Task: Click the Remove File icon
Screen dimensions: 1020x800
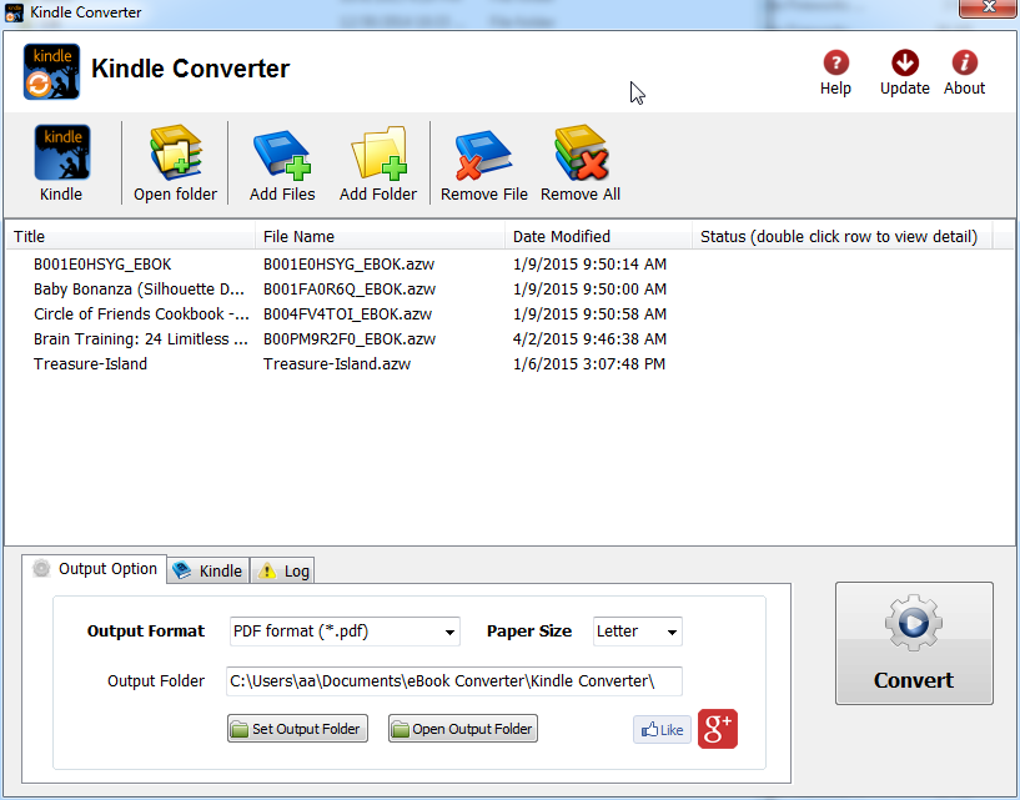Action: (x=483, y=154)
